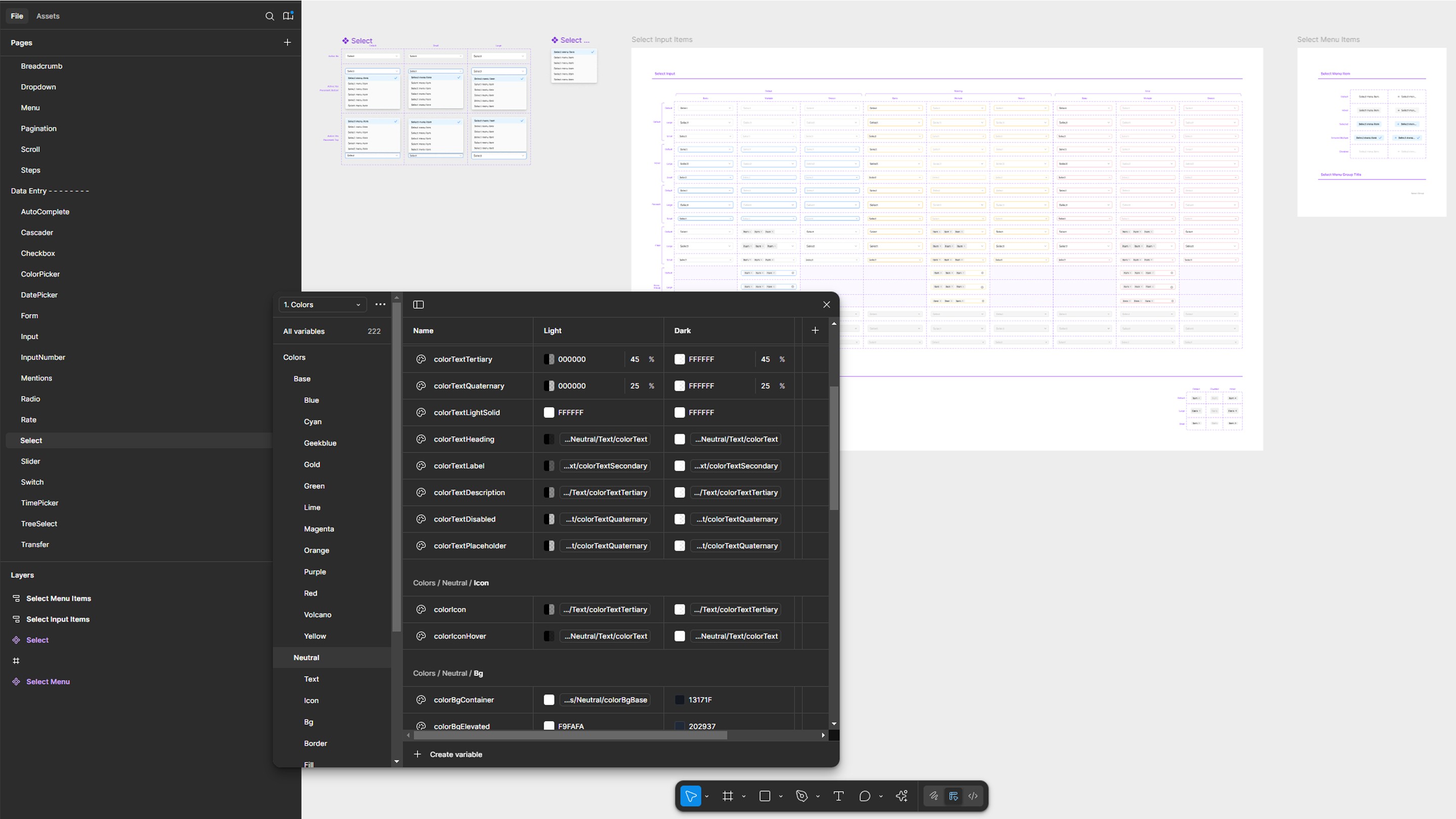Toggle the variables sidebar panel icon
The image size is (1456, 819).
click(x=418, y=305)
